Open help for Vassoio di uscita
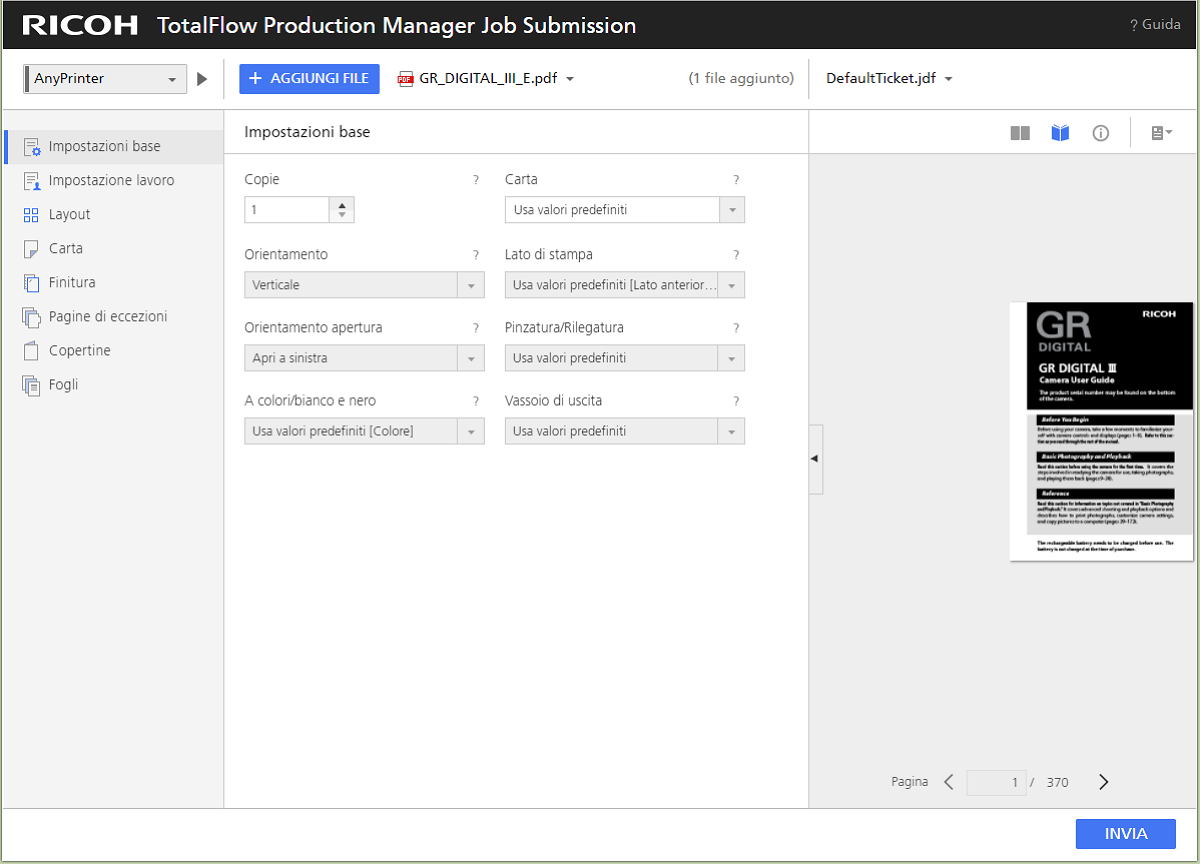 point(736,401)
